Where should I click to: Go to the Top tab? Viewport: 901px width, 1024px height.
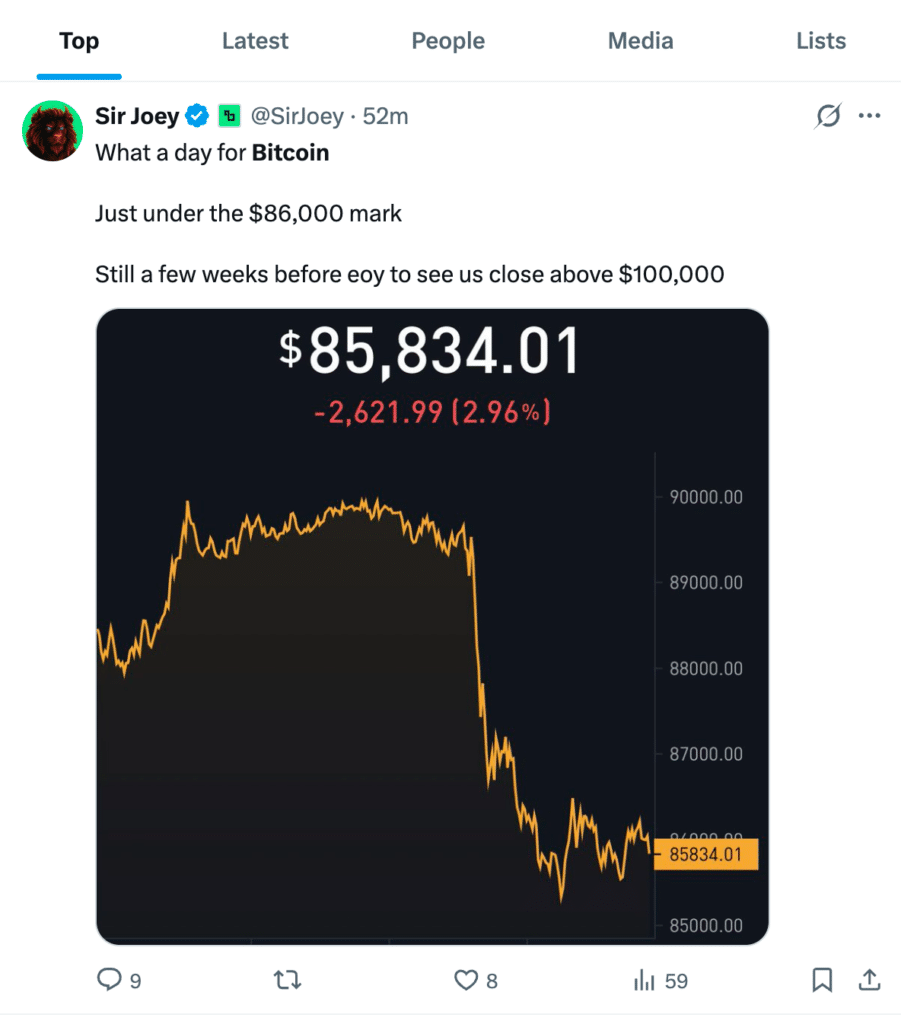click(79, 41)
